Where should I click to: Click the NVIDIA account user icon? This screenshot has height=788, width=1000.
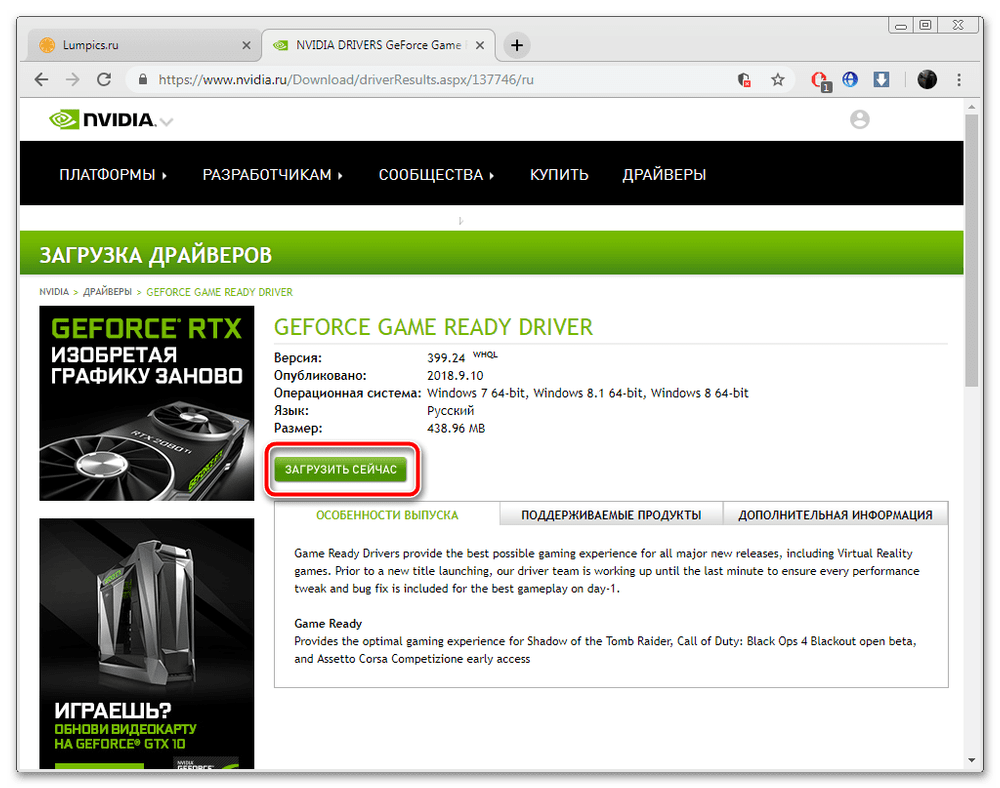pyautogui.click(x=859, y=119)
